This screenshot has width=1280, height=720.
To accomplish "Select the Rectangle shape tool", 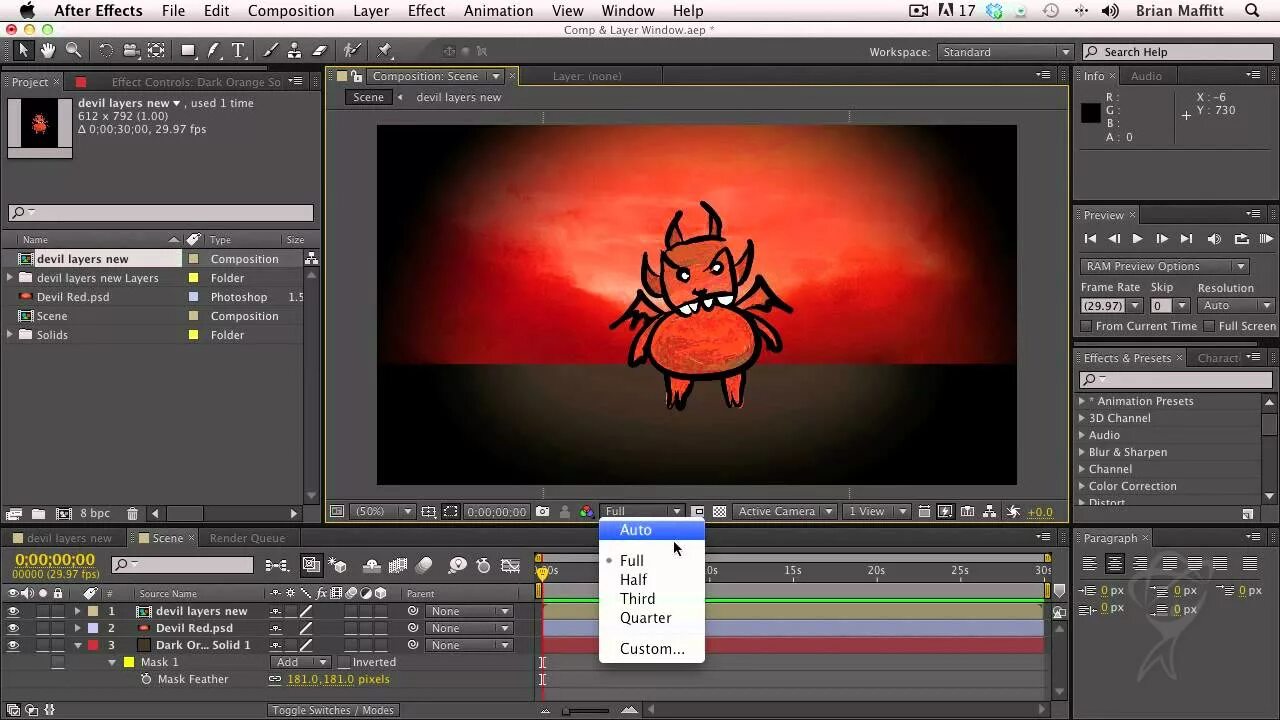I will (188, 50).
